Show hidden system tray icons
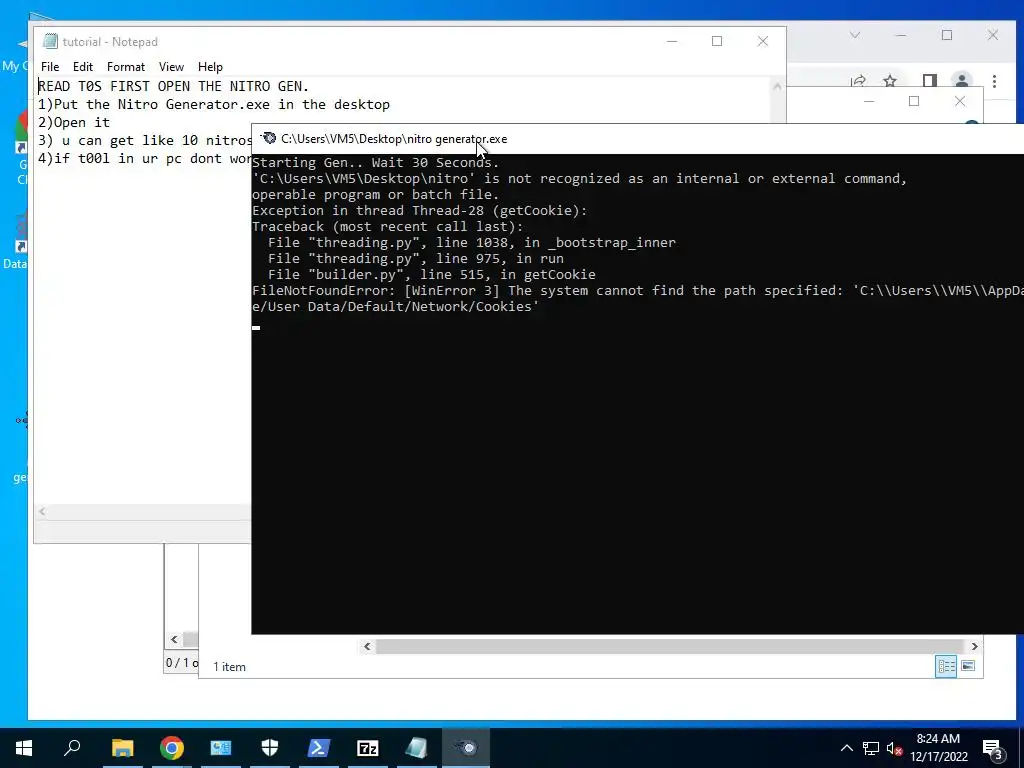 pyautogui.click(x=846, y=748)
